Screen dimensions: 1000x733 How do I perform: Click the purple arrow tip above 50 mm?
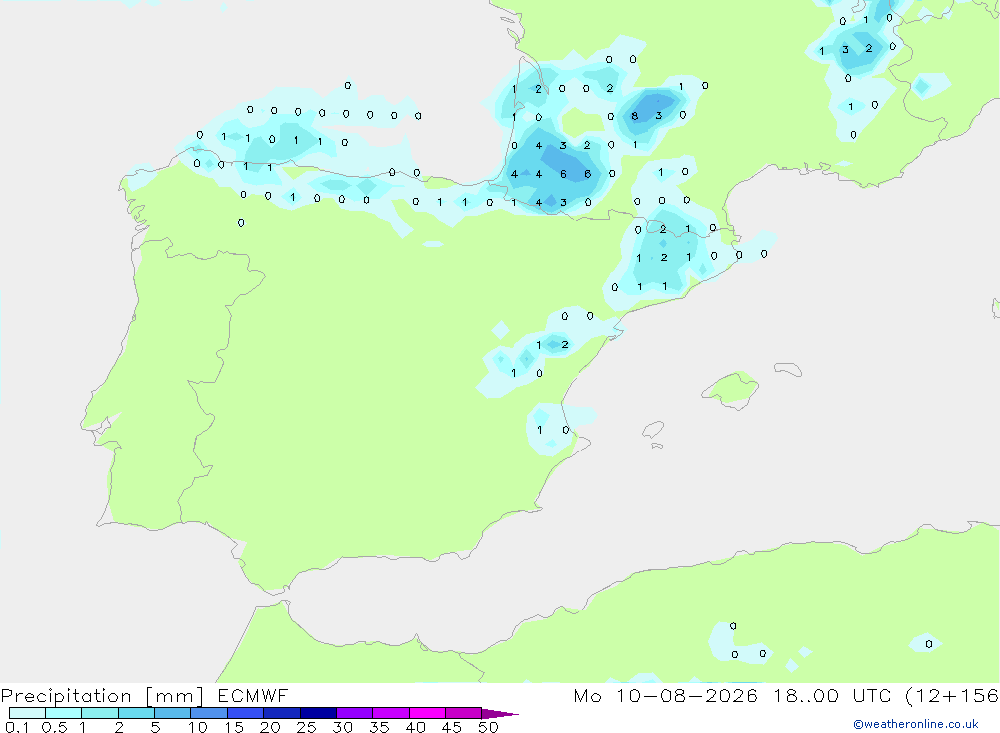pyautogui.click(x=500, y=713)
